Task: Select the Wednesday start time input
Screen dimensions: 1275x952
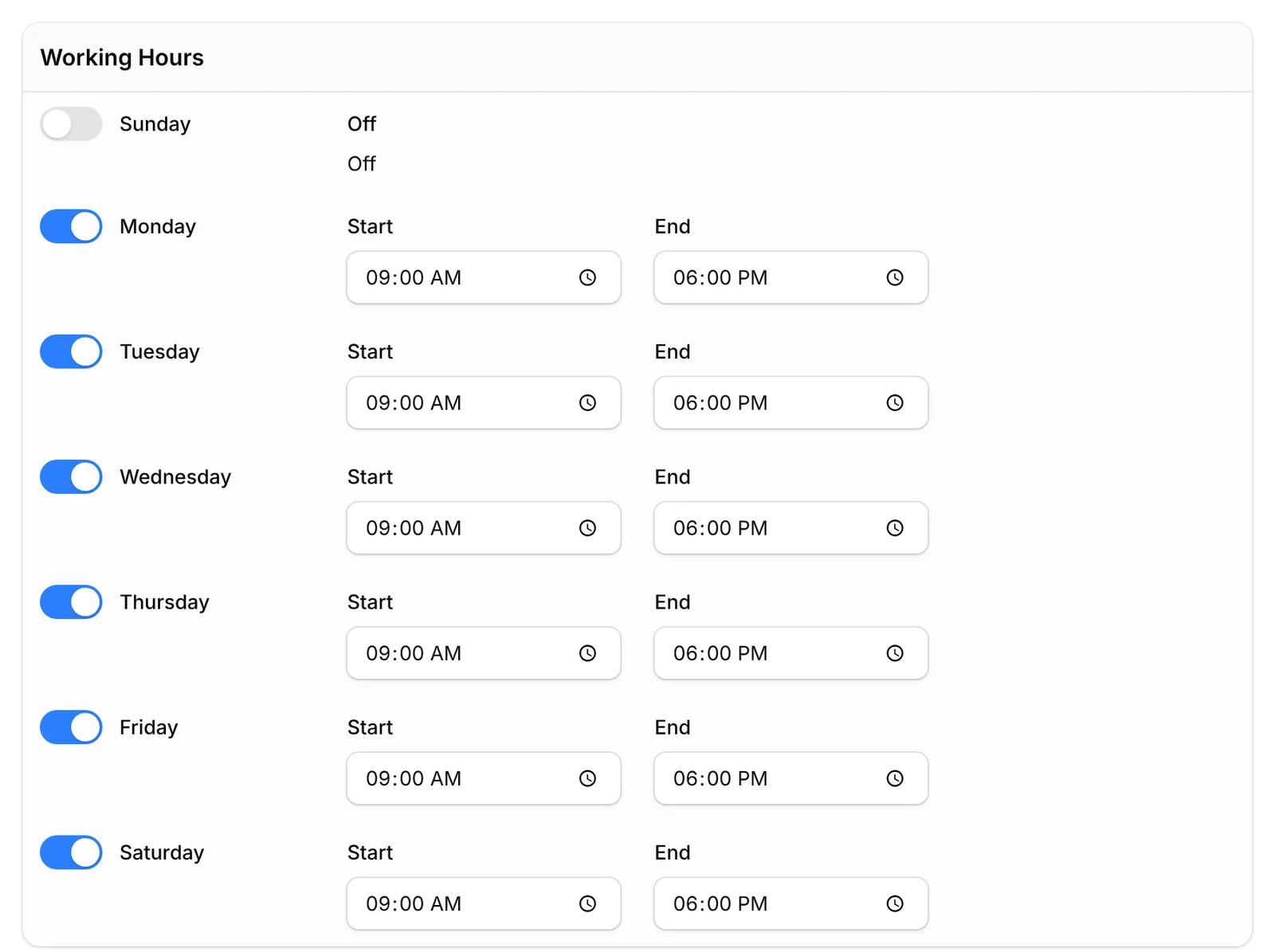Action: pos(484,527)
